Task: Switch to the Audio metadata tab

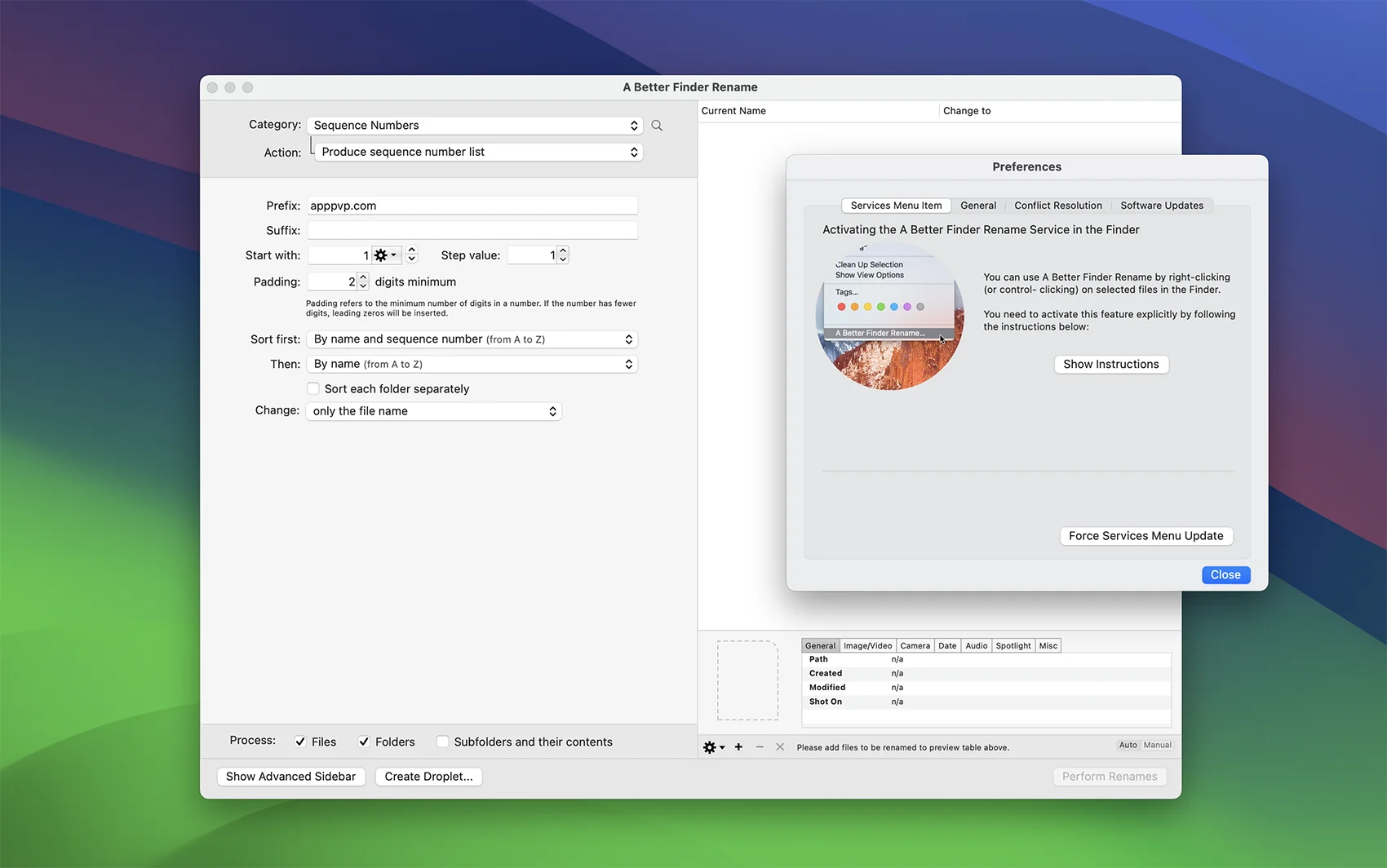Action: (976, 646)
